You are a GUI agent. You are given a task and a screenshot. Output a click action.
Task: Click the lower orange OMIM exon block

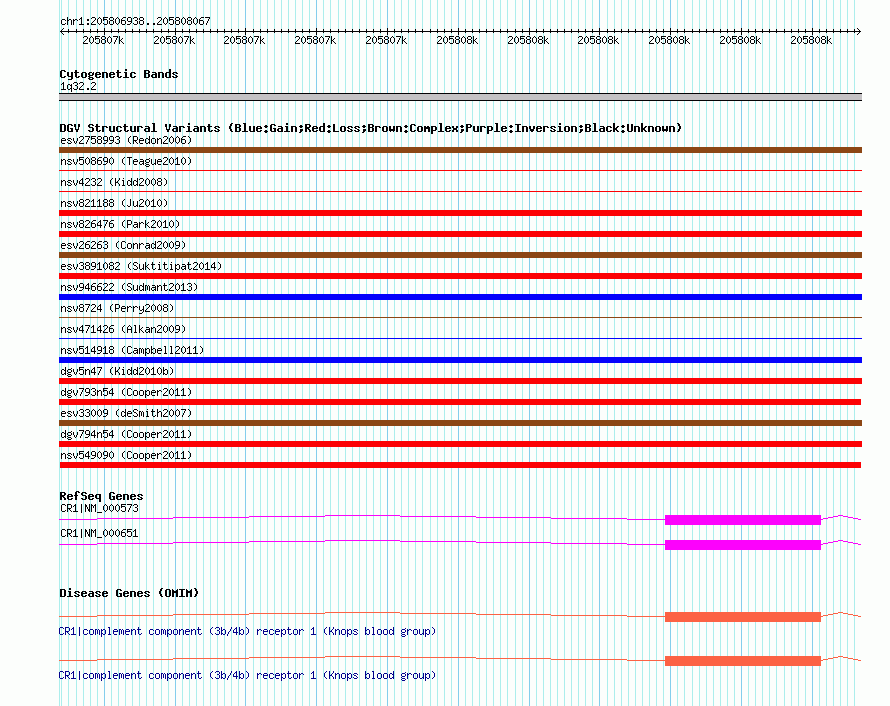point(743,661)
